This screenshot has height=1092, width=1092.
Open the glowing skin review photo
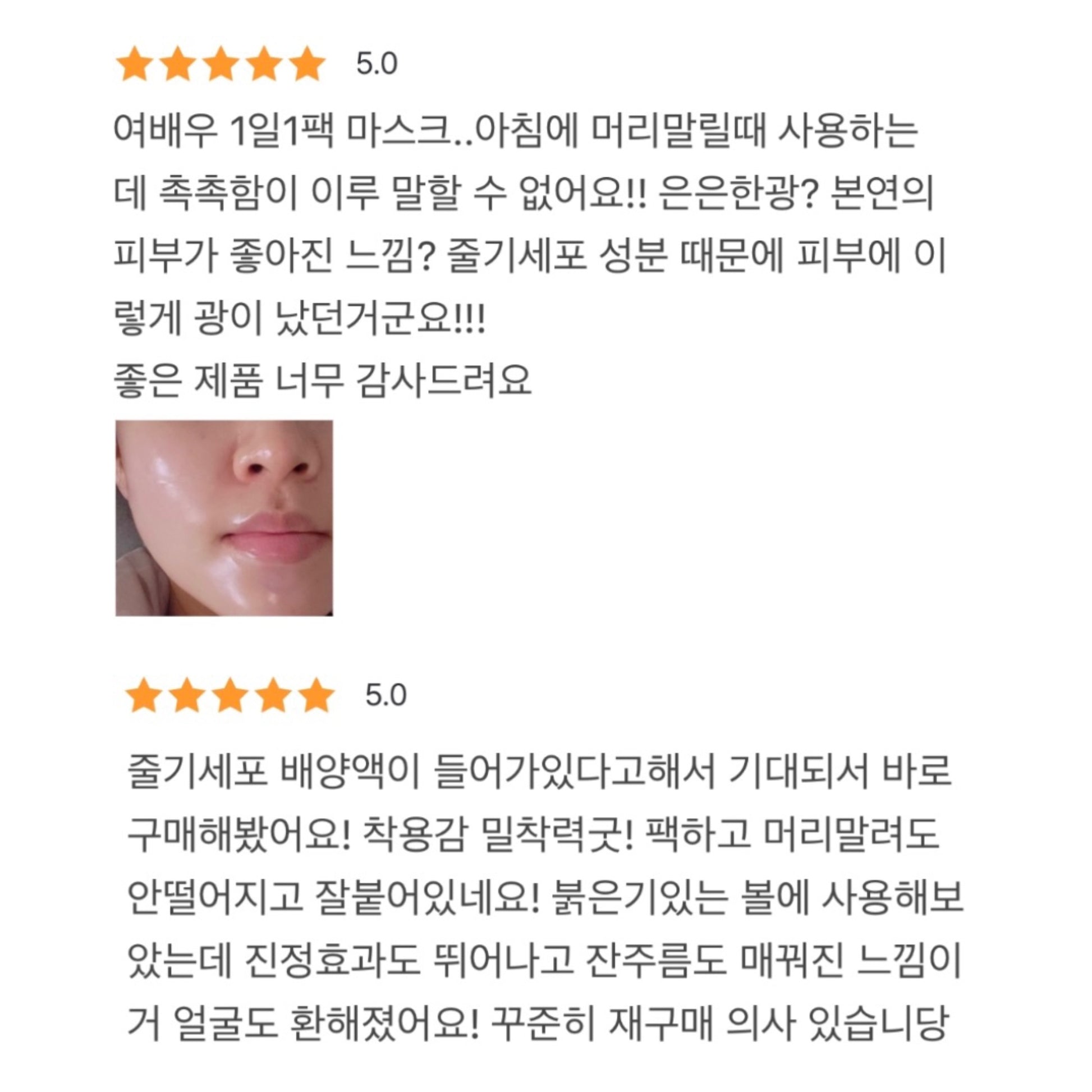click(224, 518)
